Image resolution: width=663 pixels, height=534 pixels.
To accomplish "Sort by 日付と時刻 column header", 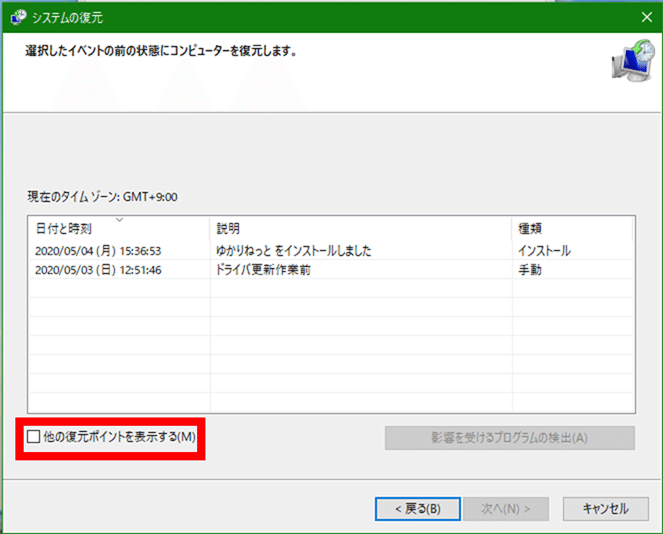I will click(x=120, y=229).
